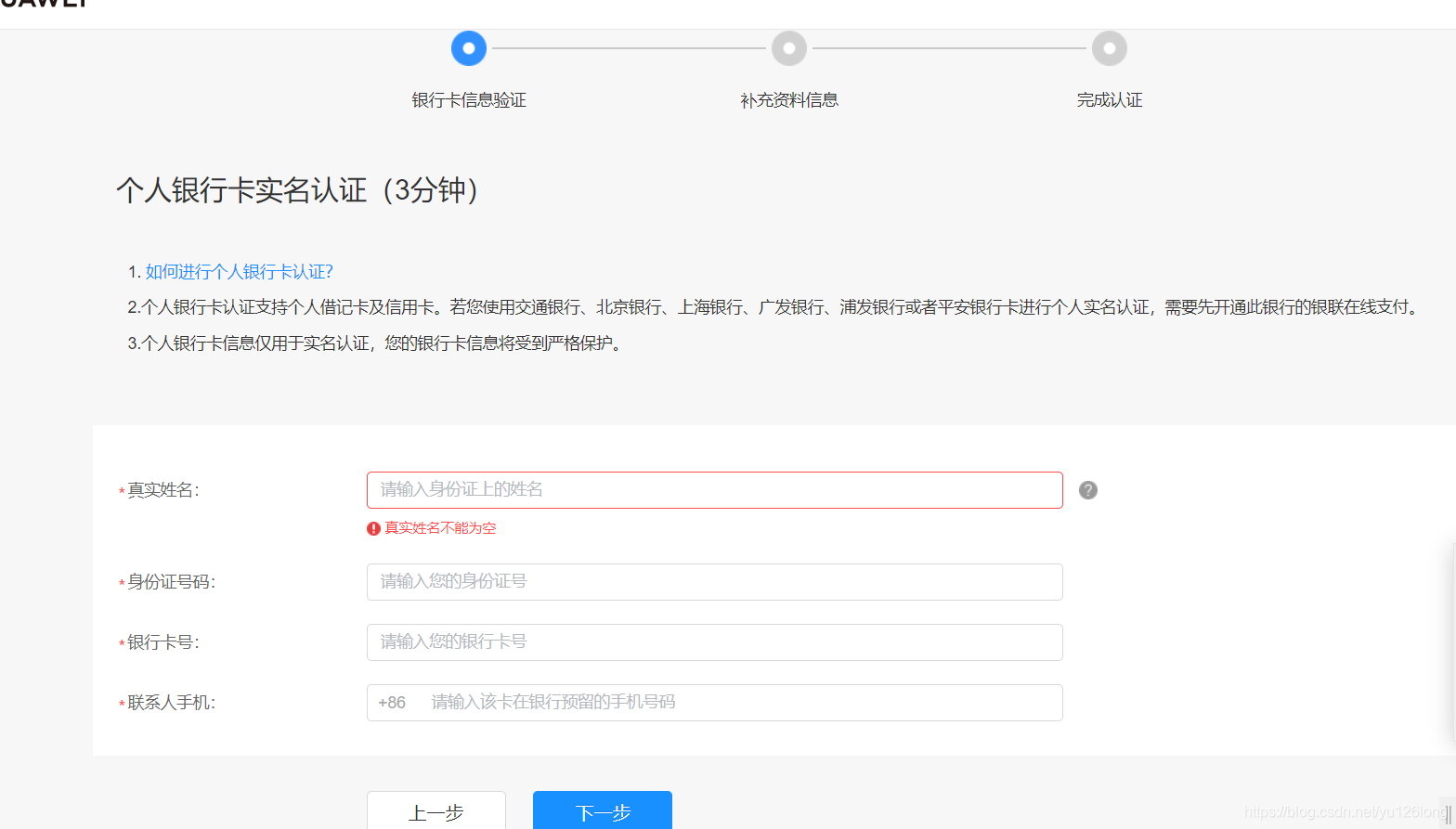Focus the 银行卡号 input field

[x=715, y=642]
